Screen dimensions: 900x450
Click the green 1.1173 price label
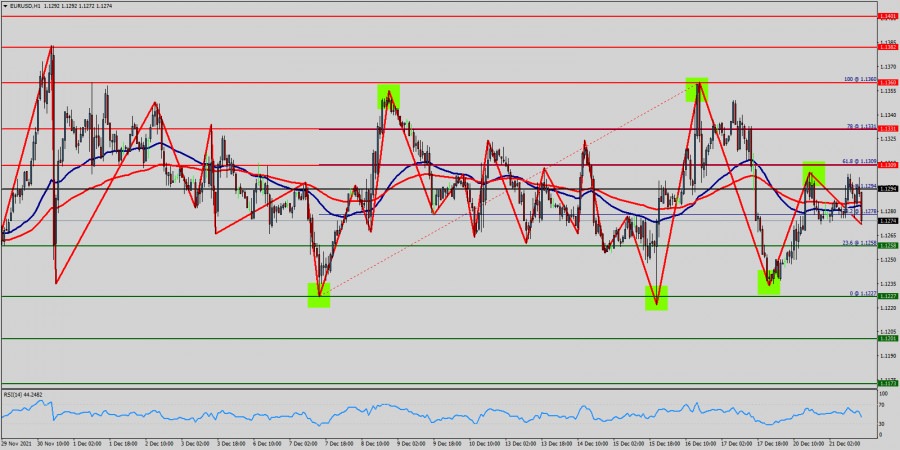point(887,383)
